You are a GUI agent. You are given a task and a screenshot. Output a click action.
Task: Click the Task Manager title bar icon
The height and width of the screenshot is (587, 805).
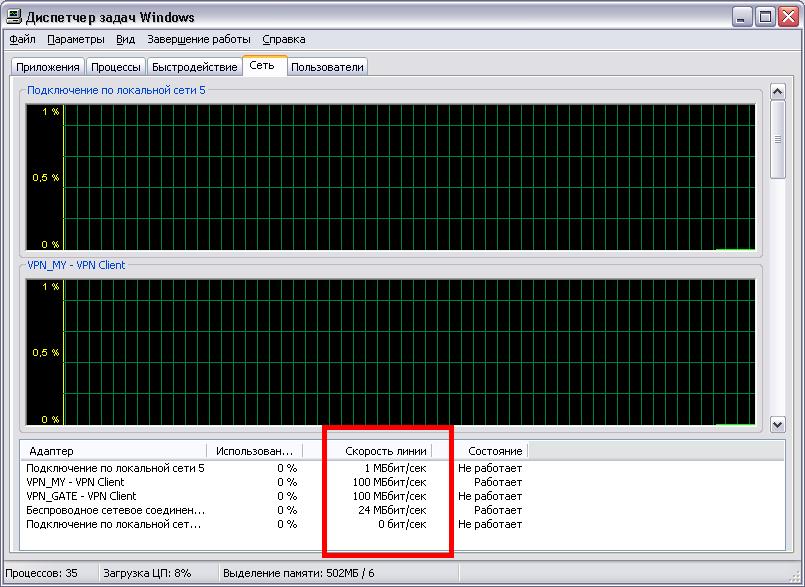point(14,17)
